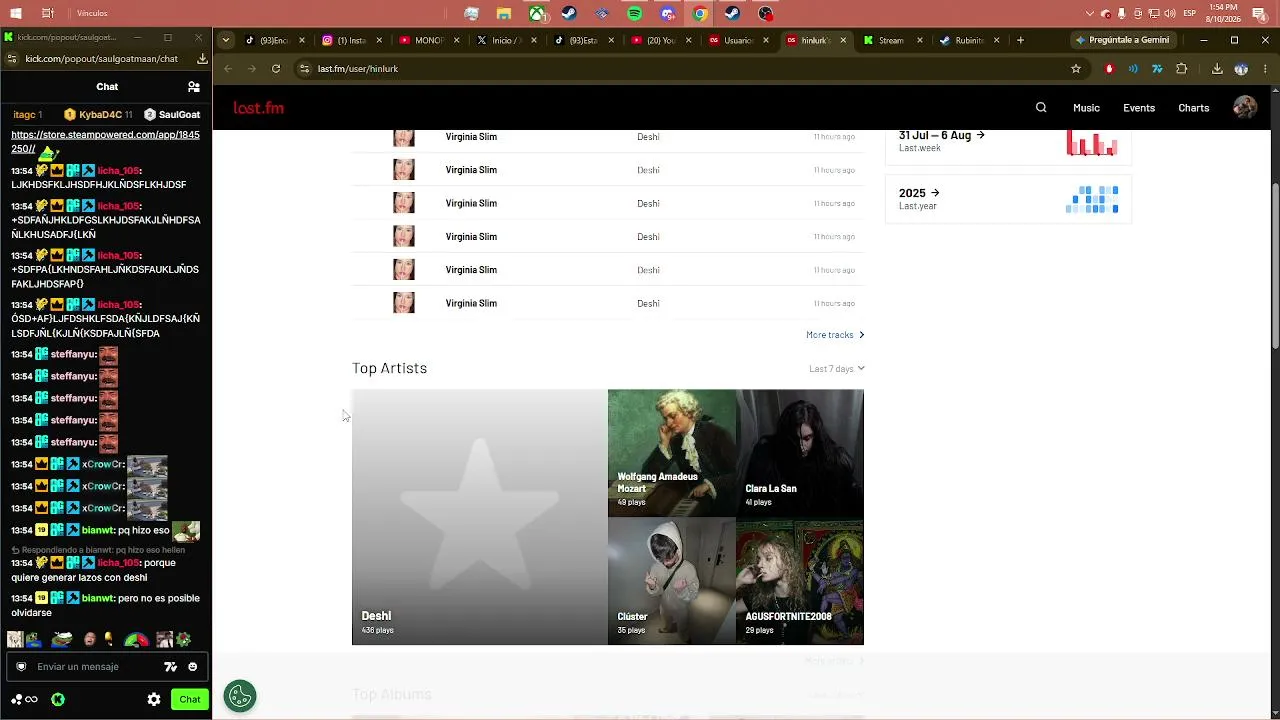Open chat settings gear in Kick
Viewport: 1280px width, 720px height.
pos(154,700)
